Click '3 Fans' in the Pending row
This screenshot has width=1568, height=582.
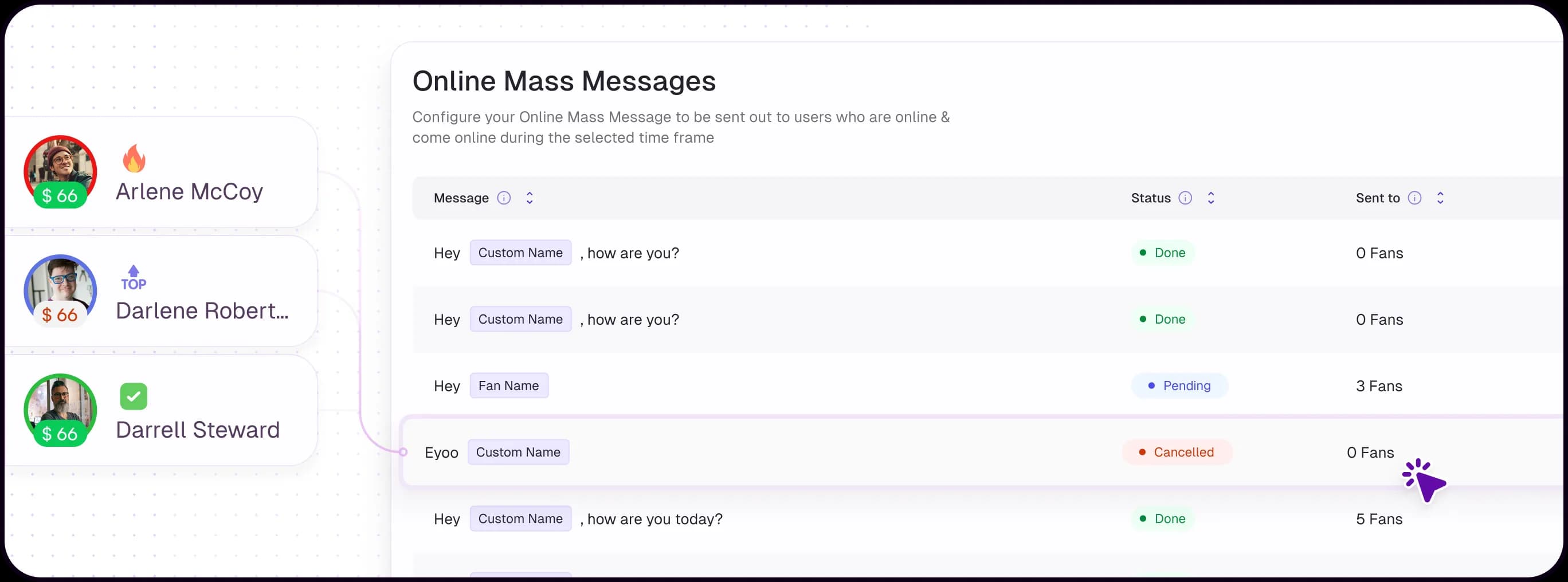point(1379,386)
